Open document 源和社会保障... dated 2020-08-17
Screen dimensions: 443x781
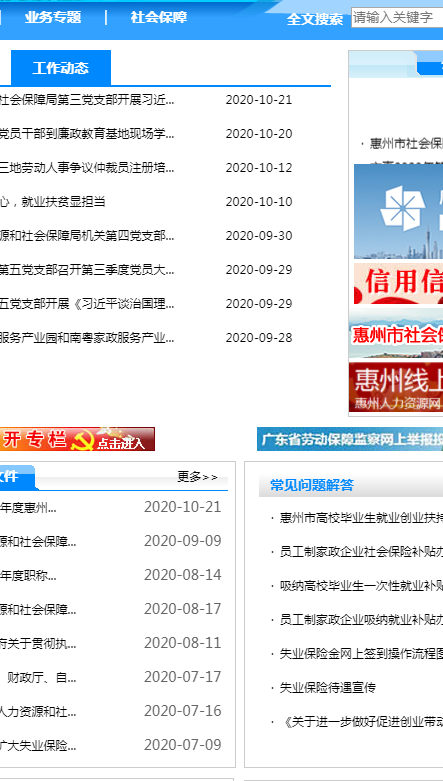coord(38,609)
